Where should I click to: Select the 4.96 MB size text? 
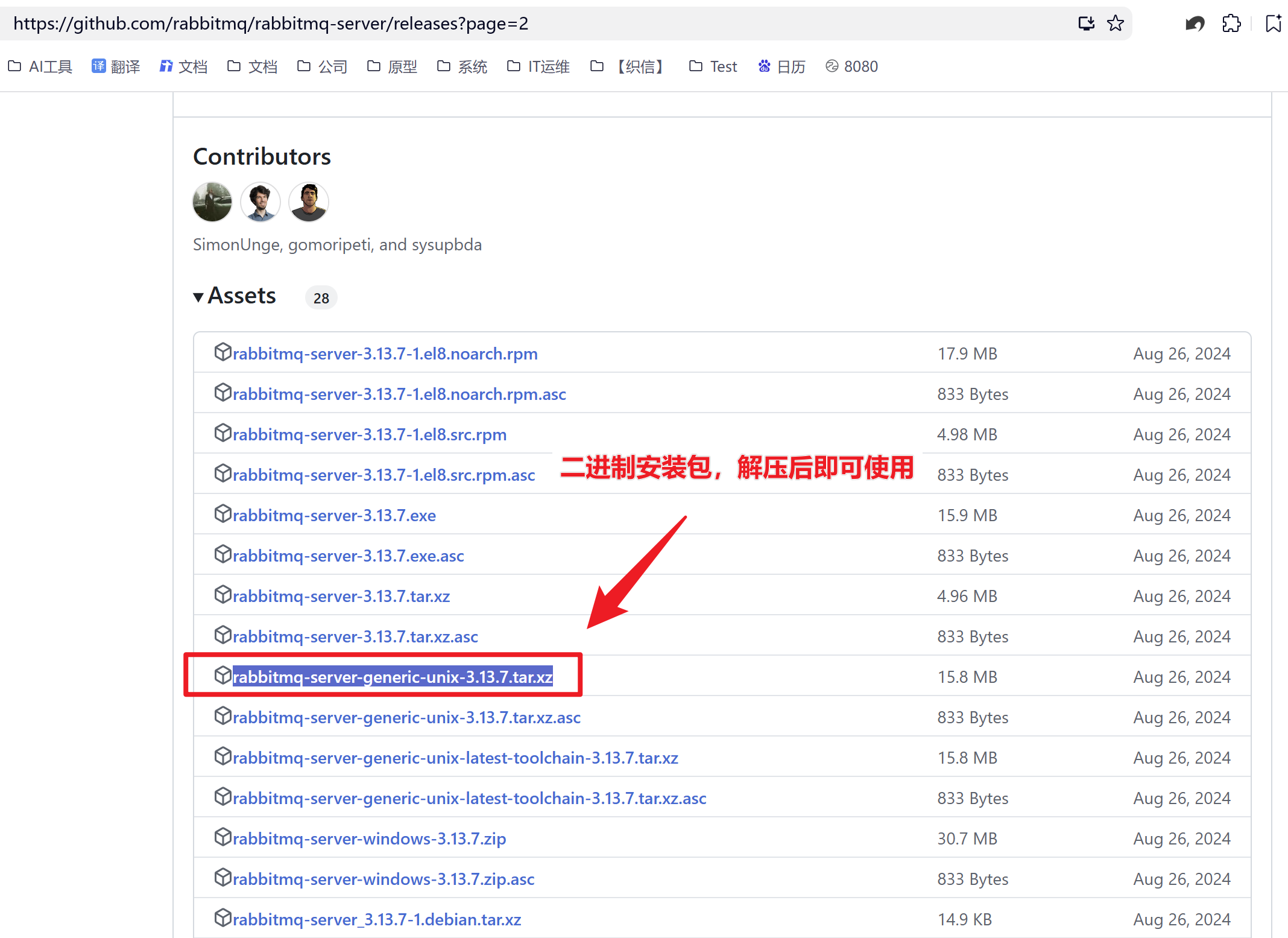(967, 596)
